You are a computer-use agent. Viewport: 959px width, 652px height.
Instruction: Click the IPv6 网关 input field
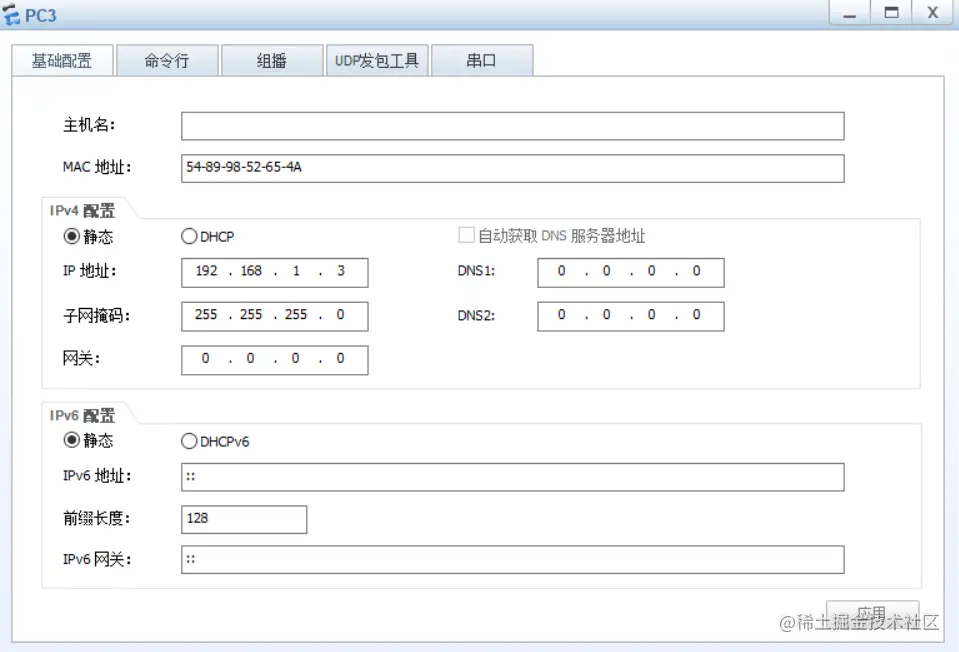513,560
